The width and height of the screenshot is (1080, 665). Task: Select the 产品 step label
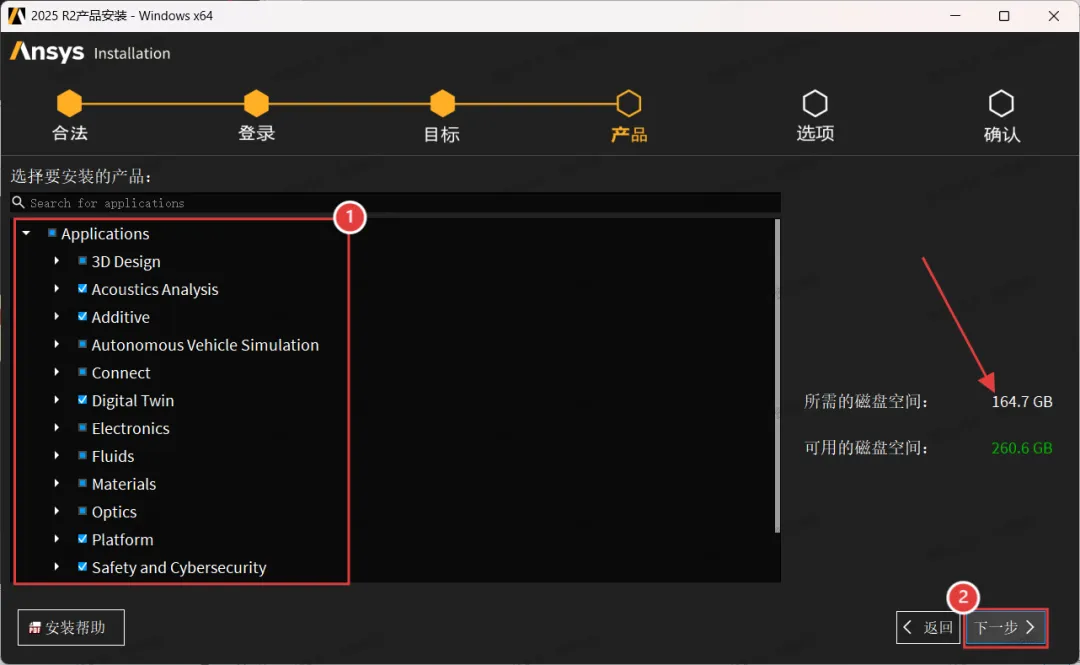click(x=629, y=134)
